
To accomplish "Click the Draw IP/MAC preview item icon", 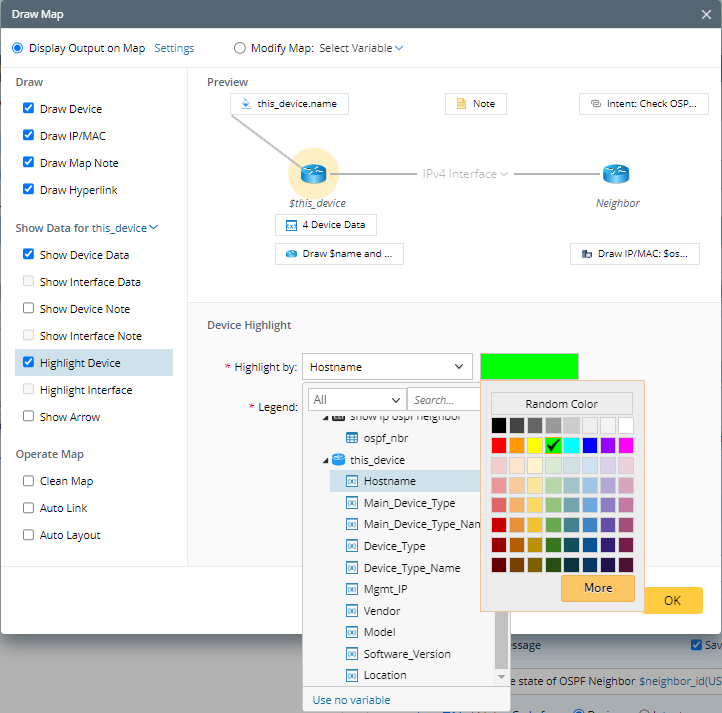I will [x=586, y=254].
